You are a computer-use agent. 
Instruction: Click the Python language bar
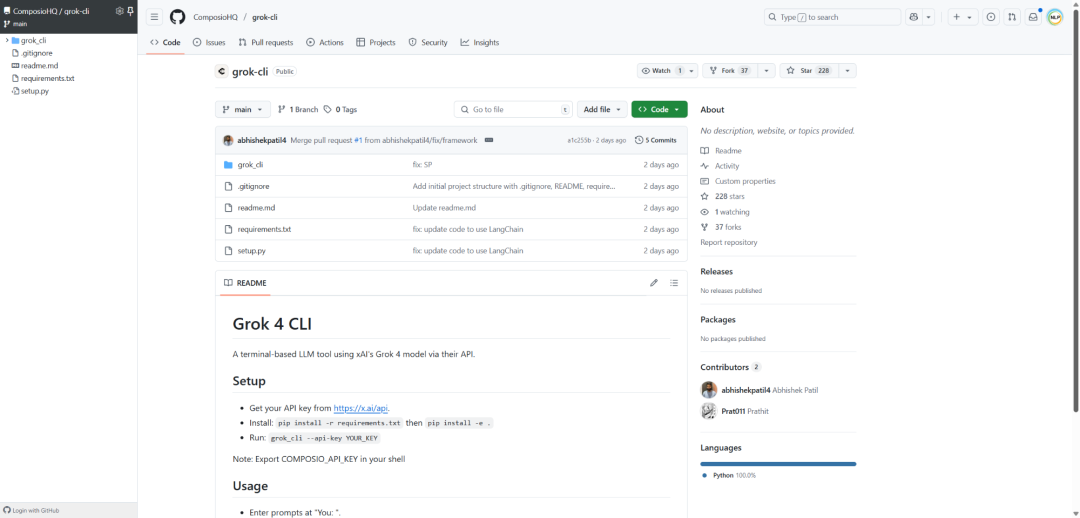pos(778,464)
